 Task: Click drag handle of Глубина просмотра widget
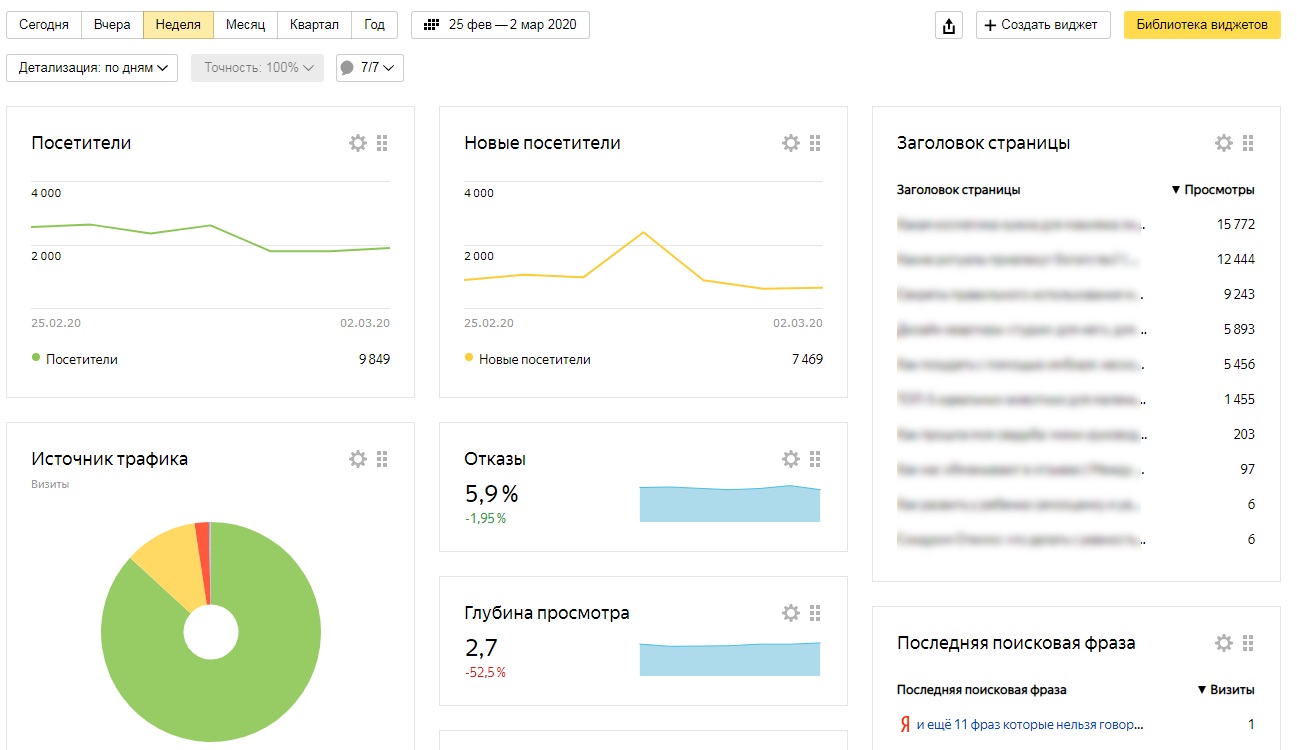[815, 613]
